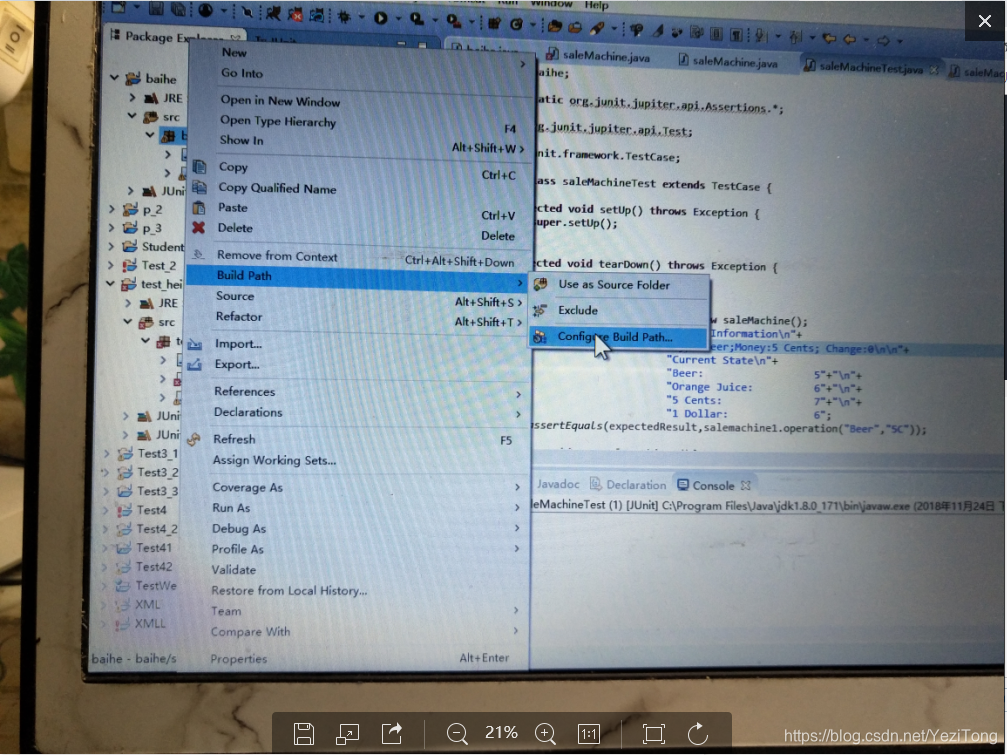Click the Search flashlight toolbar icon
Screen dimensions: 1007x755
(x=597, y=28)
